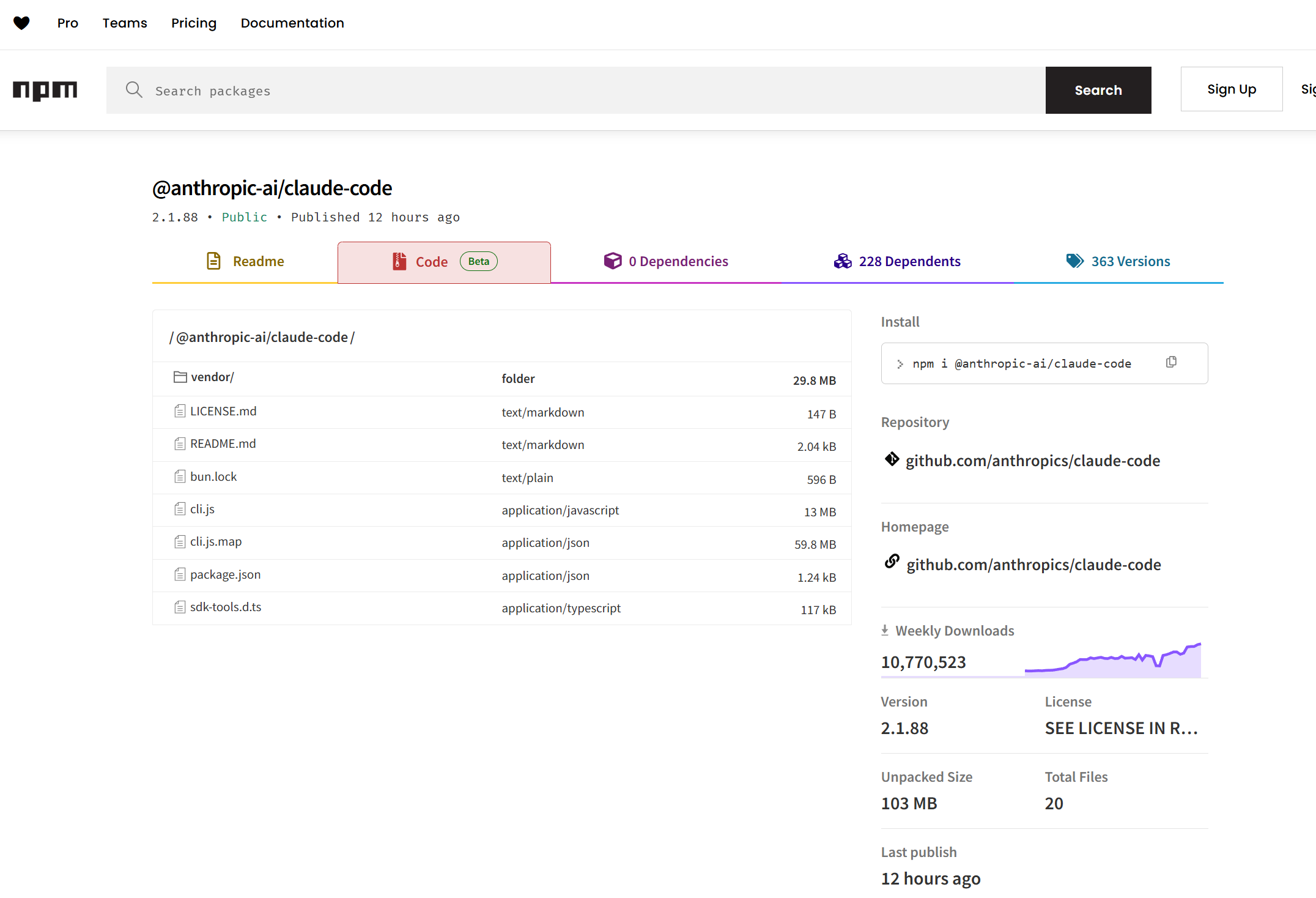Click the Readme document icon
Screen dimensions: 1316x898
[x=213, y=261]
